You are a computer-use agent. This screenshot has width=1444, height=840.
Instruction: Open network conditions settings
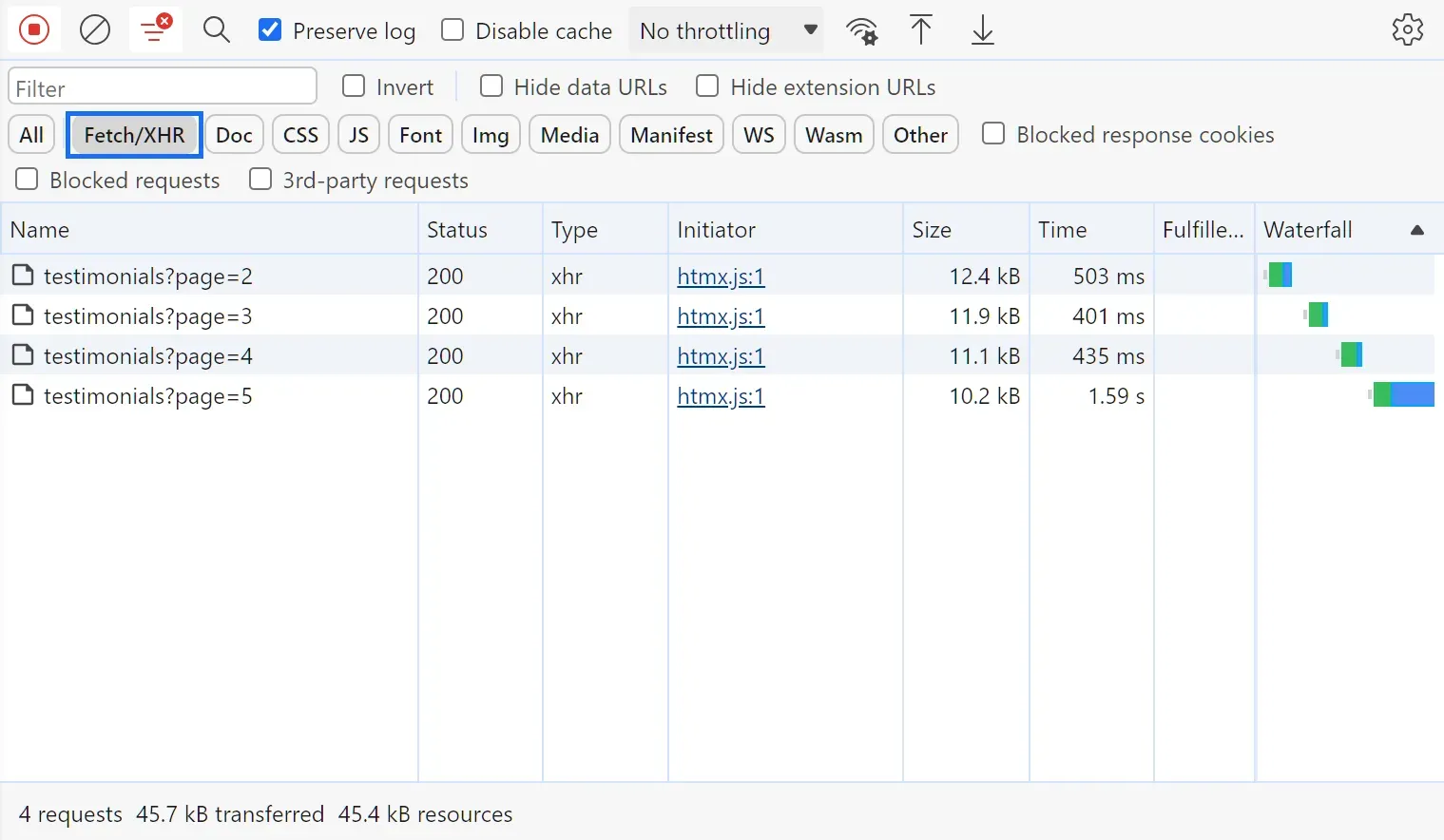(861, 29)
